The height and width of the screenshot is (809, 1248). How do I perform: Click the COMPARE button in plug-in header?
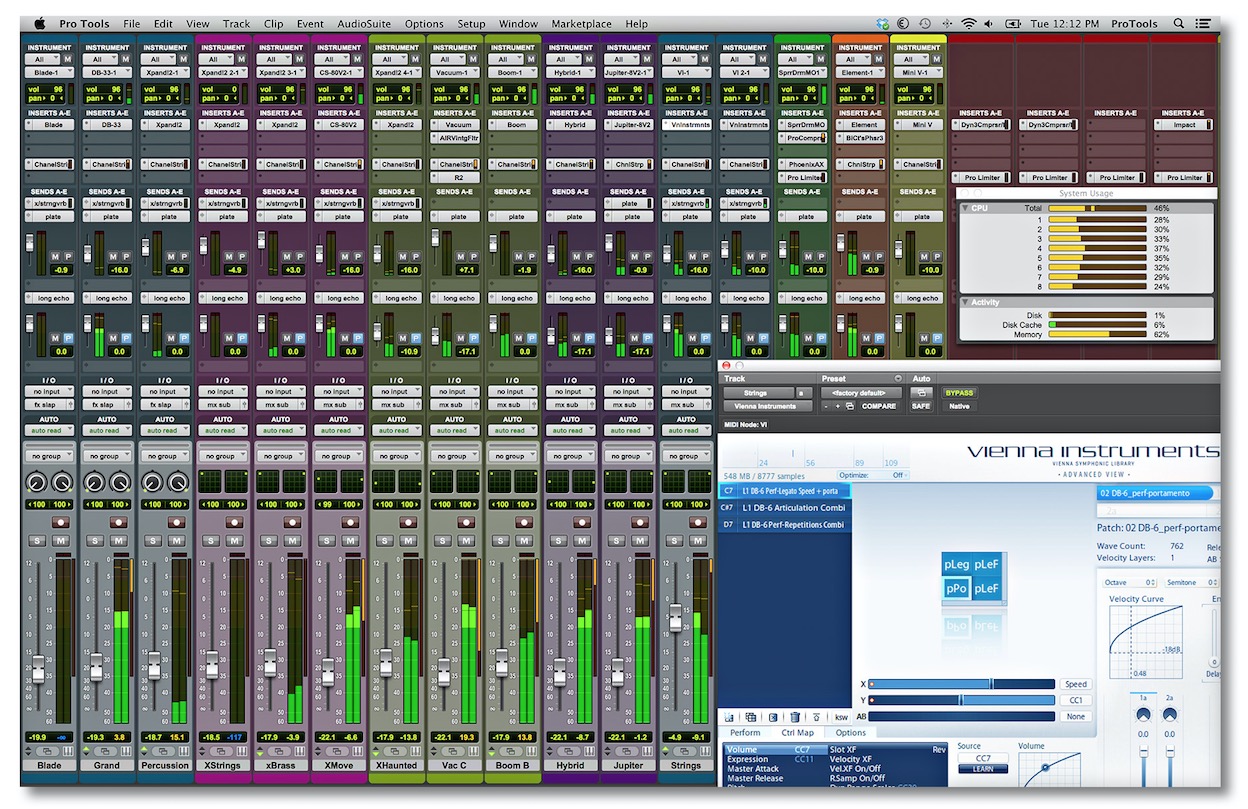(x=880, y=406)
